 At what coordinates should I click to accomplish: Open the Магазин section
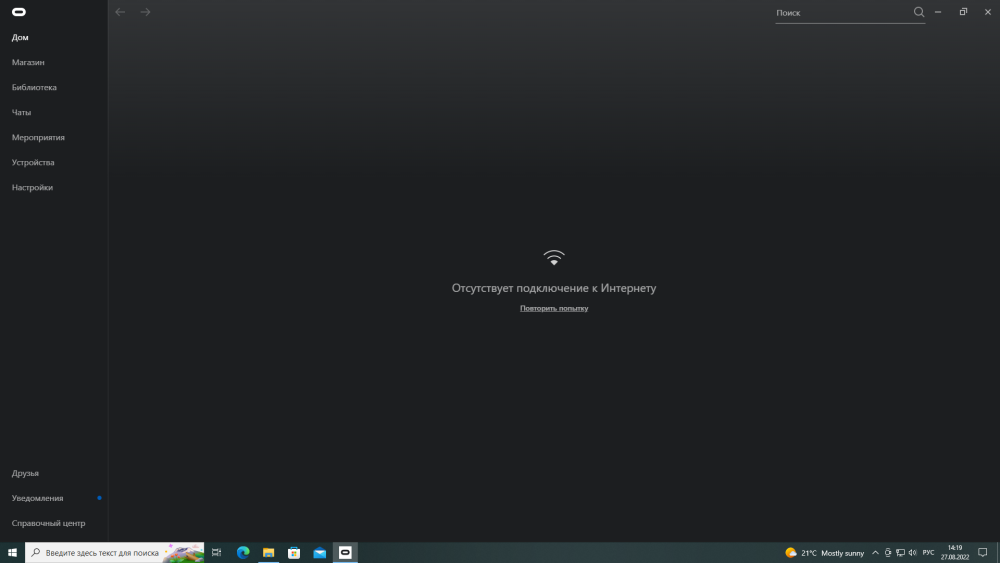(28, 62)
